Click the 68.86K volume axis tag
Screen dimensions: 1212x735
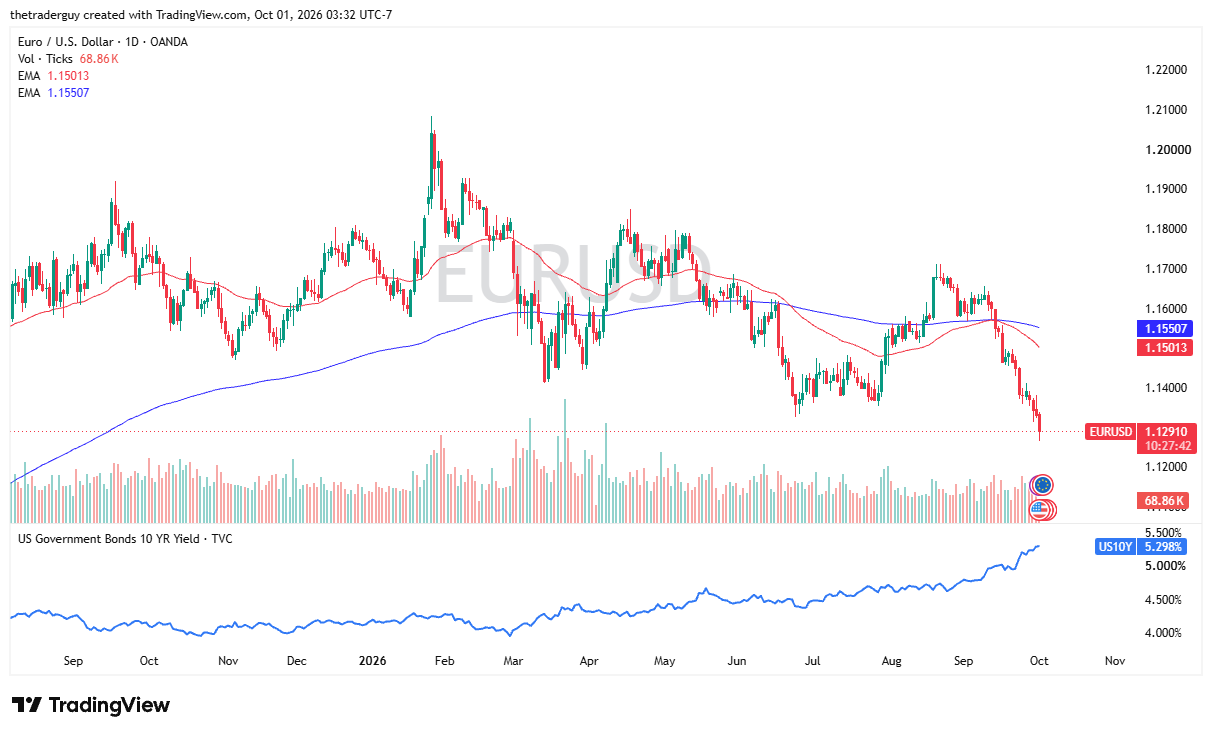pos(1164,500)
